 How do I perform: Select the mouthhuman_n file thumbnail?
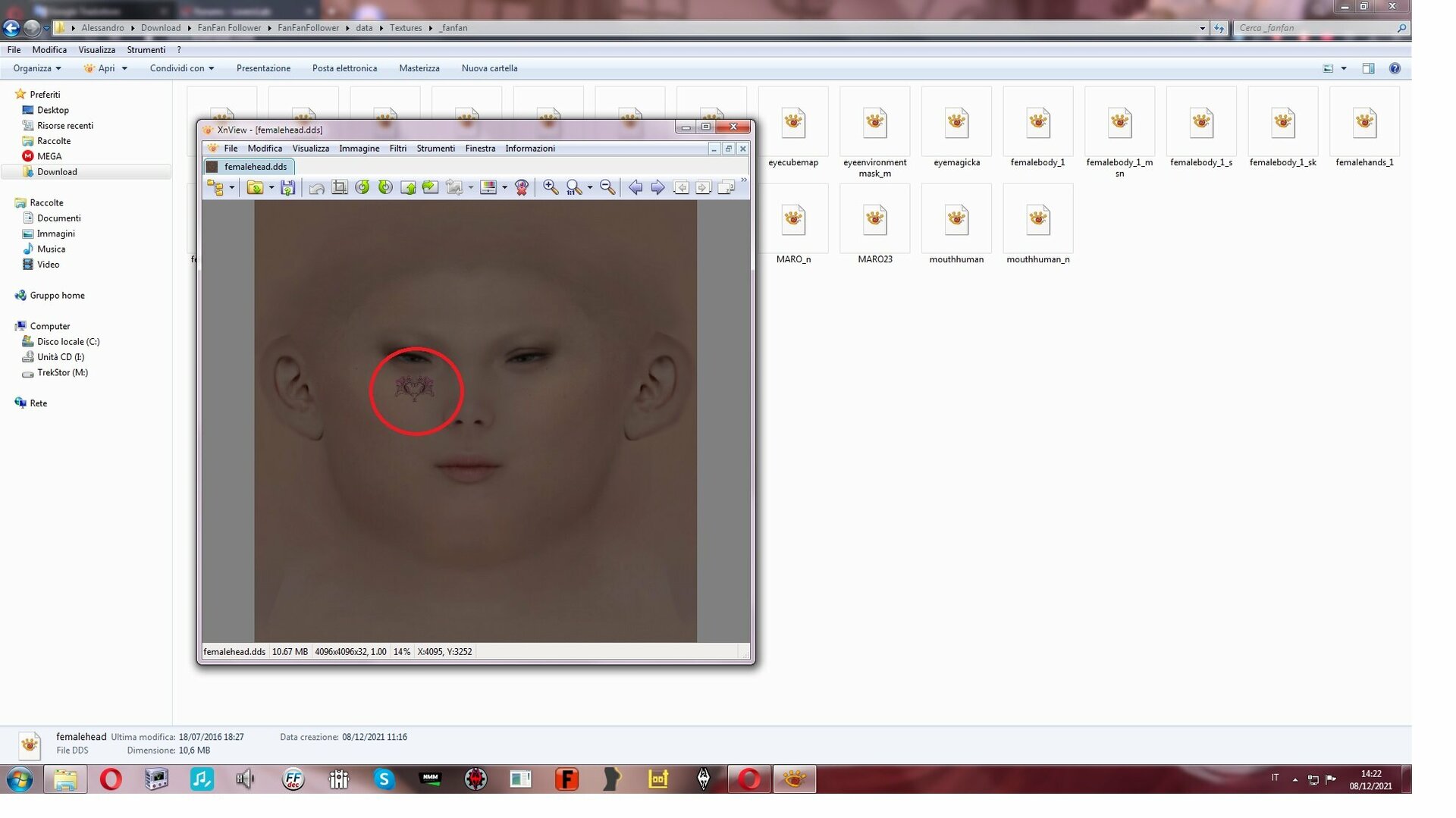(x=1038, y=225)
